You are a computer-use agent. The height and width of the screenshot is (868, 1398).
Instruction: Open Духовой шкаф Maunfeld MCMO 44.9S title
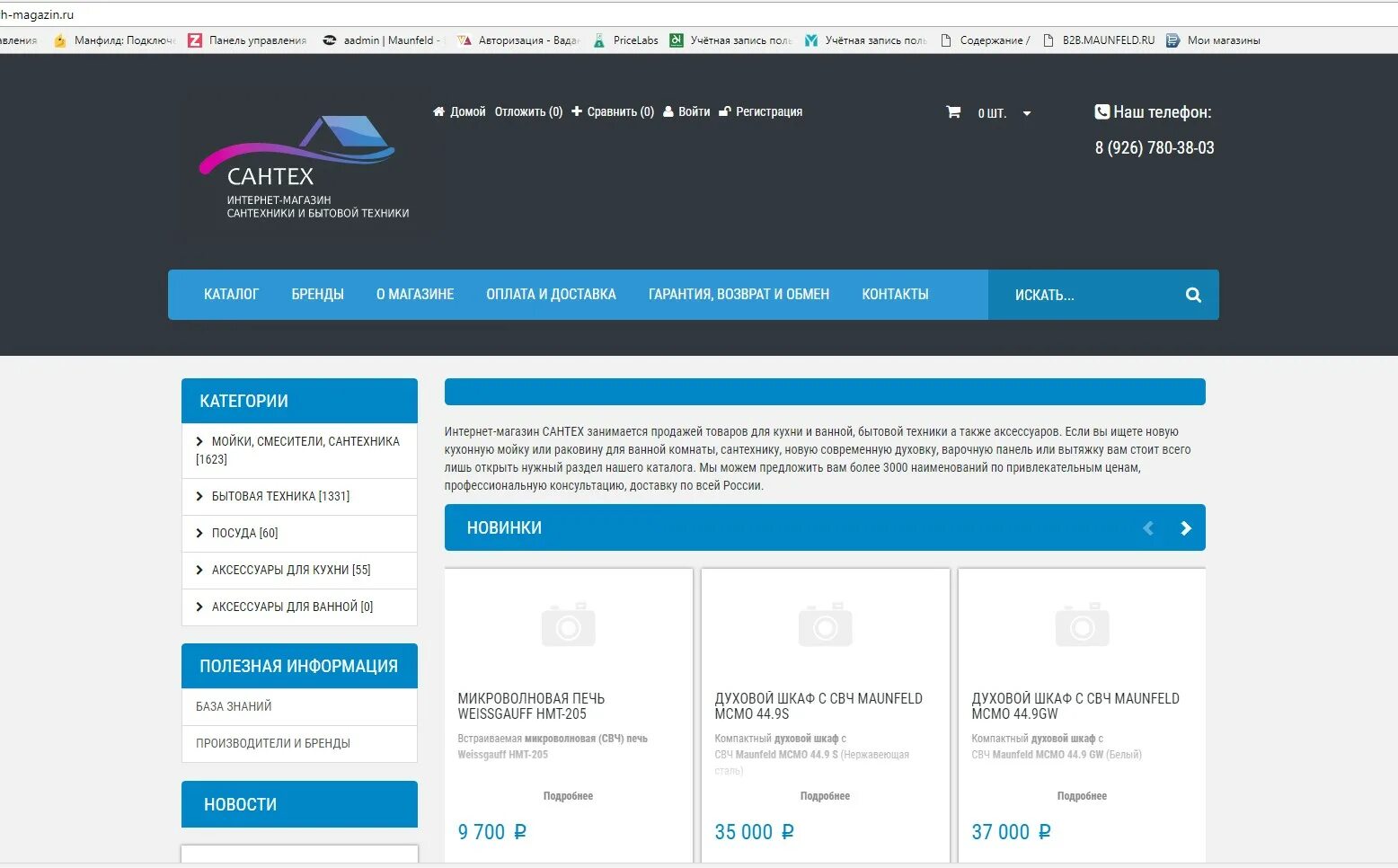pos(818,706)
